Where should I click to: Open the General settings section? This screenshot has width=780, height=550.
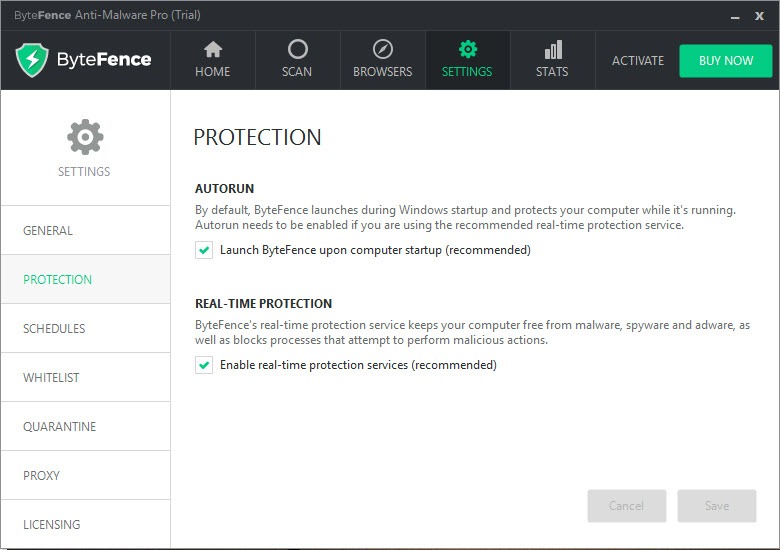pos(86,230)
